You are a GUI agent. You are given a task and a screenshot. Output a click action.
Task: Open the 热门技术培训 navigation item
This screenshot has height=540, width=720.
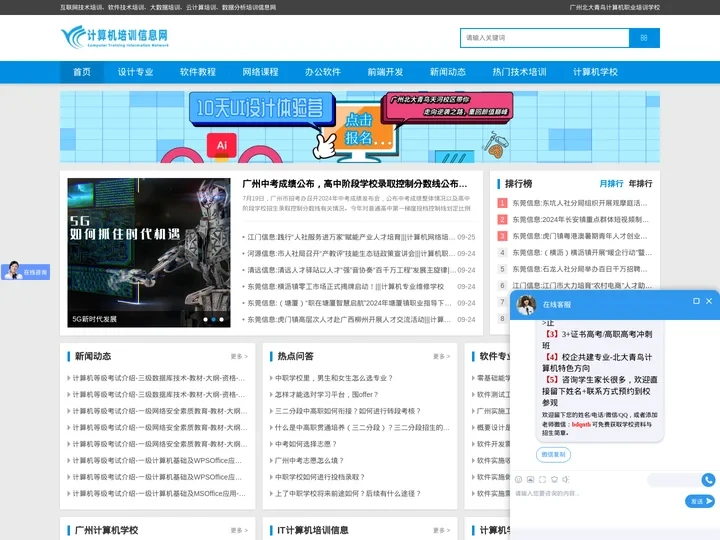click(x=519, y=72)
